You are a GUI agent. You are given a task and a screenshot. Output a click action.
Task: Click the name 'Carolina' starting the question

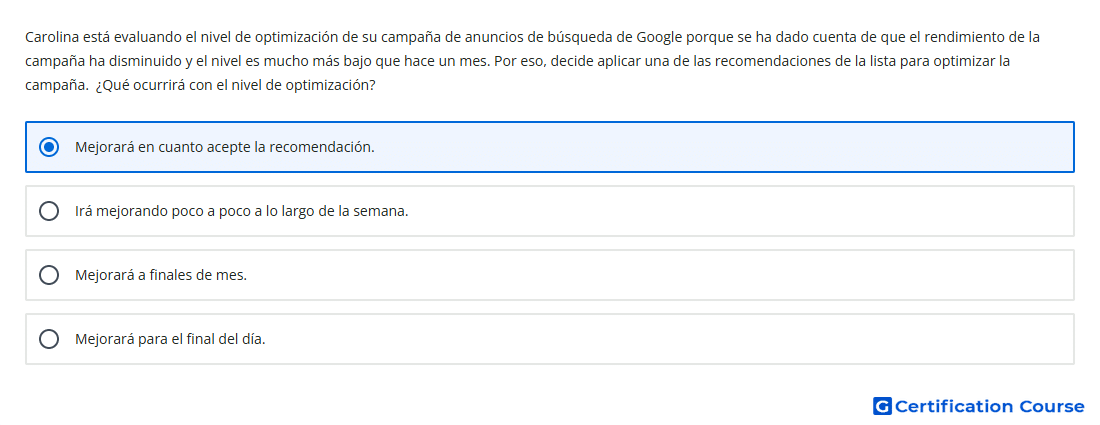49,36
